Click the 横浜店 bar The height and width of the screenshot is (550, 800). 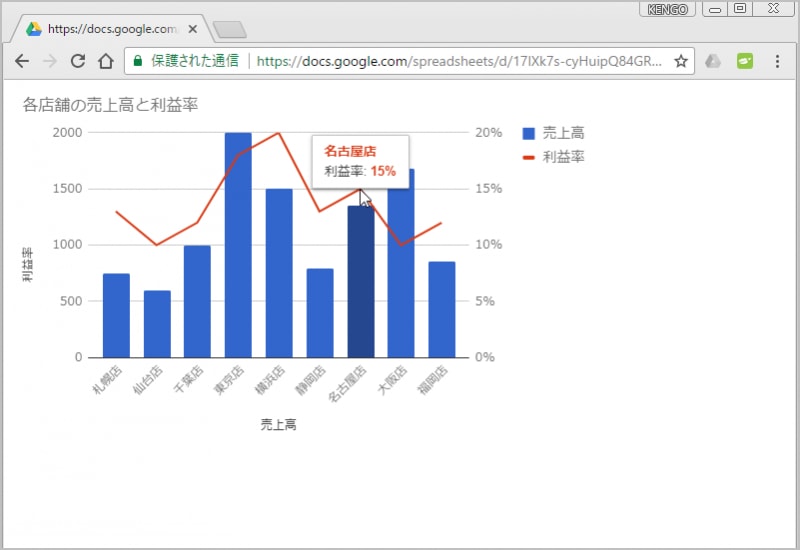pyautogui.click(x=279, y=273)
